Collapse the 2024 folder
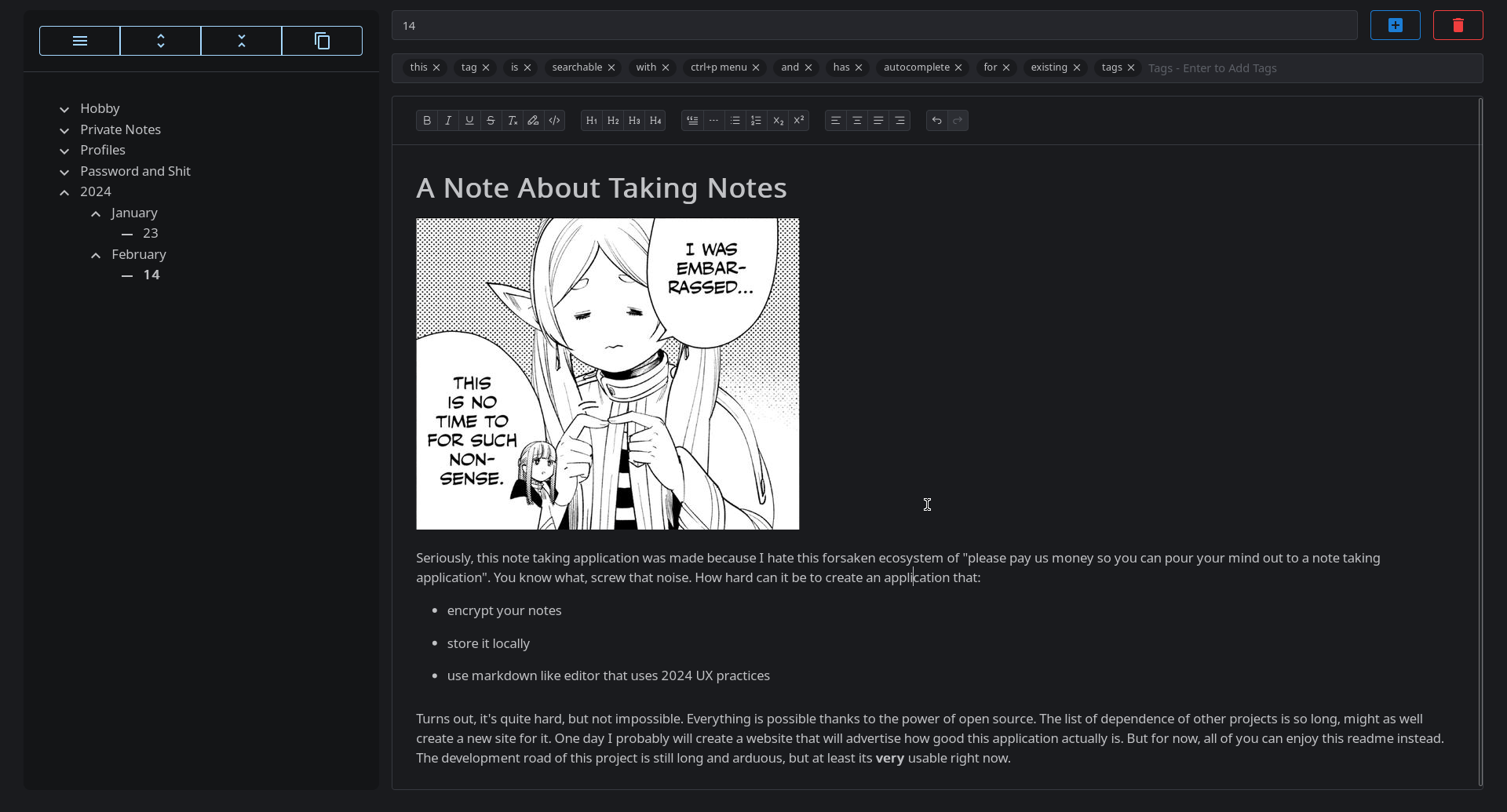Viewport: 1507px width, 812px height. [64, 192]
